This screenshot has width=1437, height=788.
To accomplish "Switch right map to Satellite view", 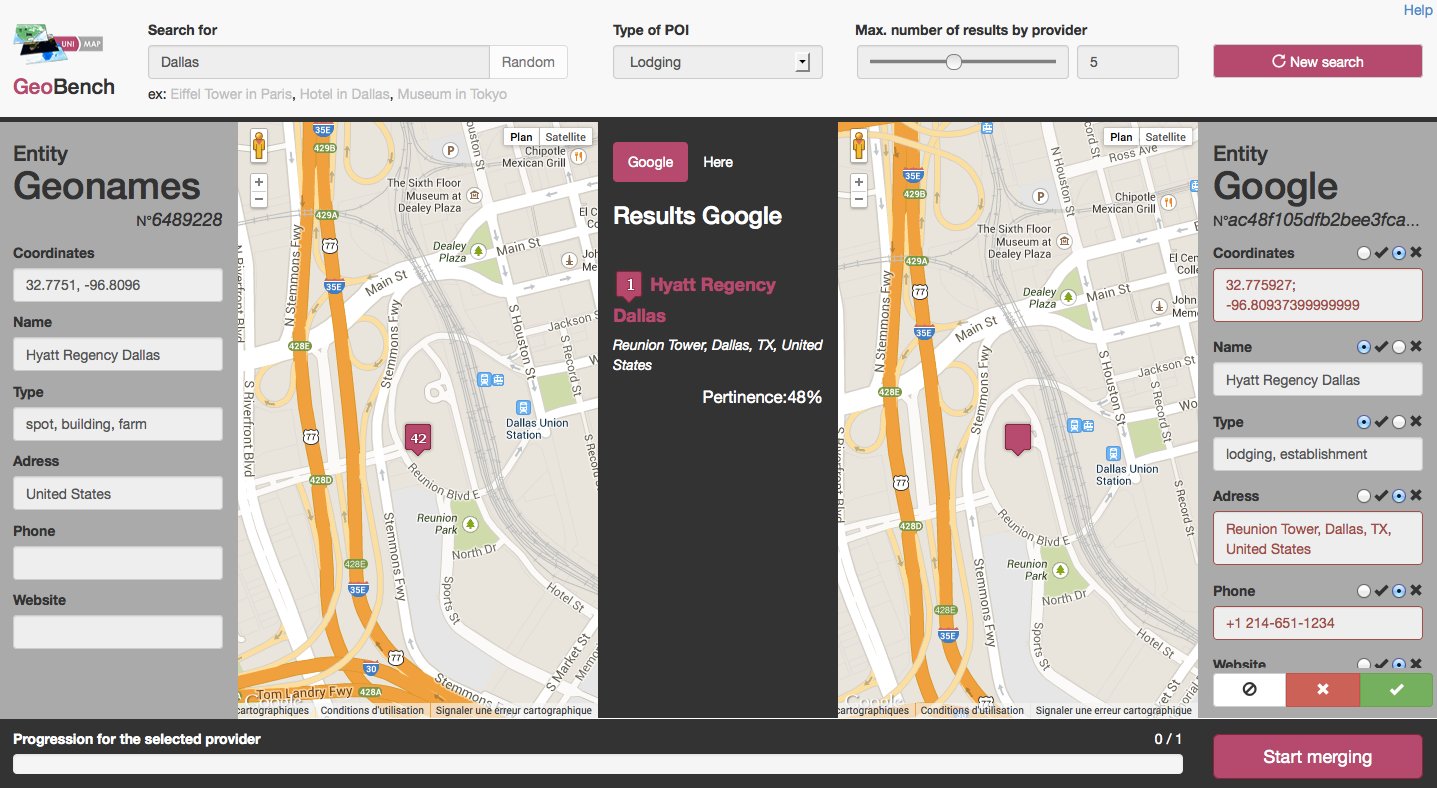I will [1166, 137].
